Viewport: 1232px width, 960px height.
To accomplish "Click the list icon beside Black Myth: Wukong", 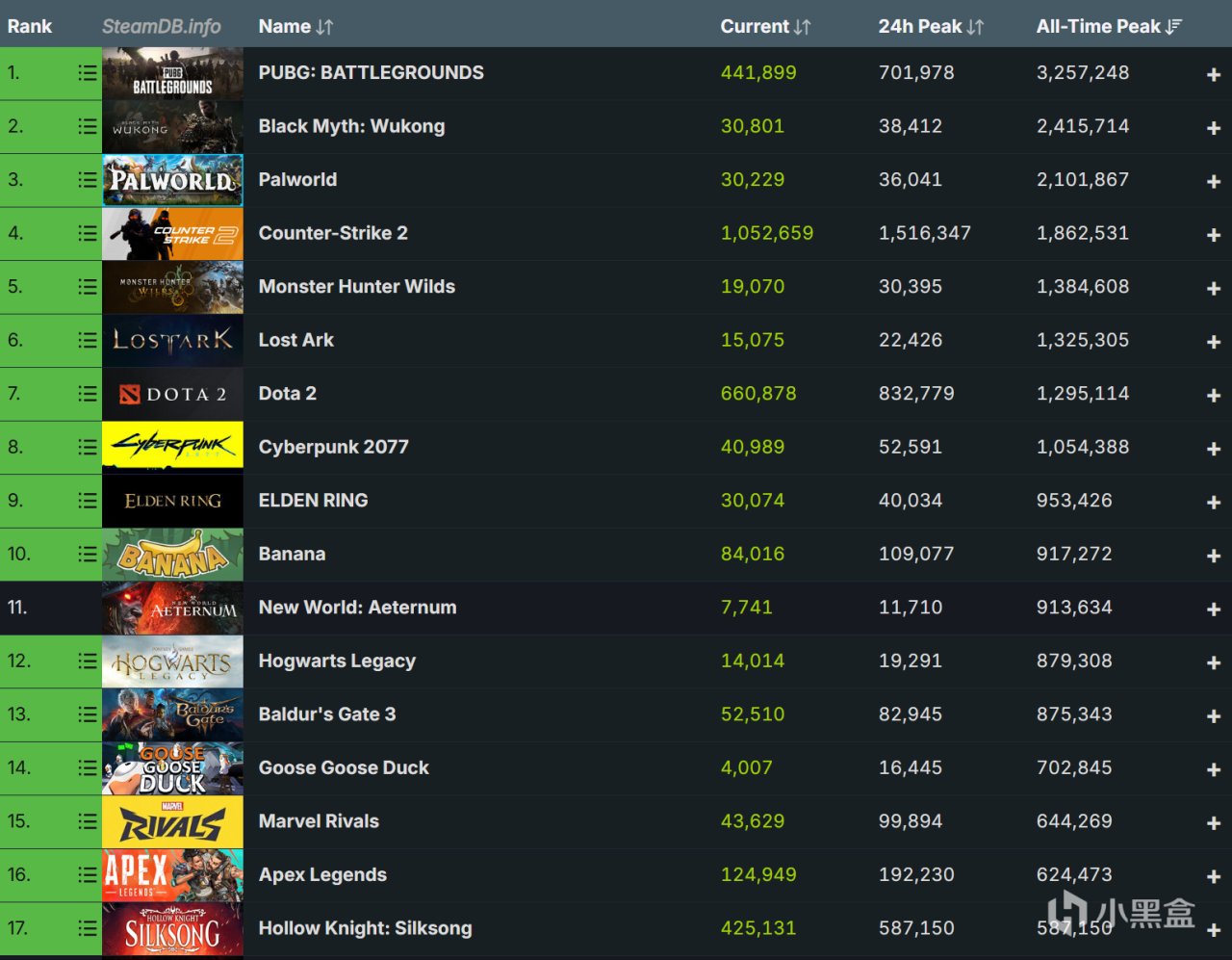I will [x=88, y=126].
